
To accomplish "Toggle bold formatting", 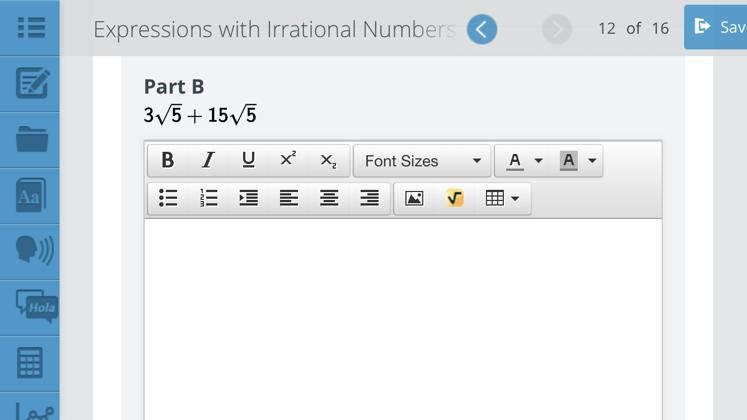I will (x=168, y=160).
